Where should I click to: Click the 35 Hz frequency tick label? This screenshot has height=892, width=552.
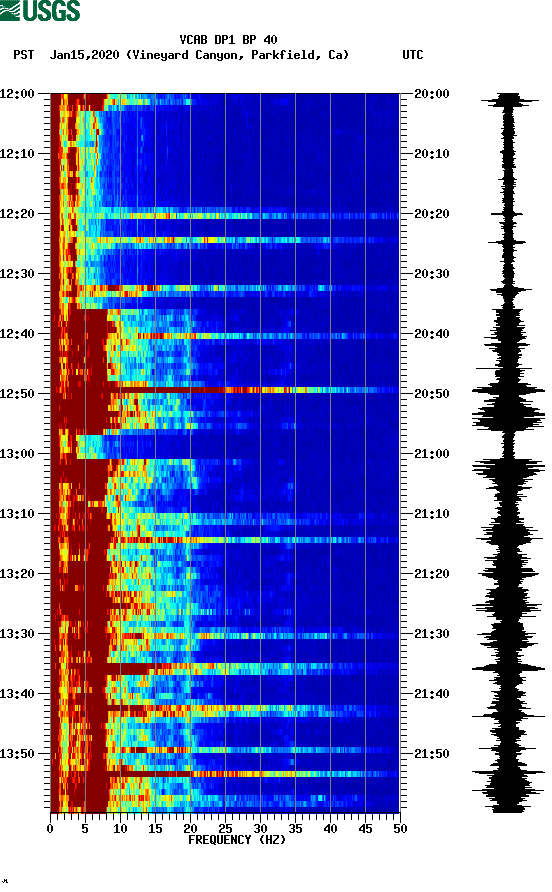295,829
